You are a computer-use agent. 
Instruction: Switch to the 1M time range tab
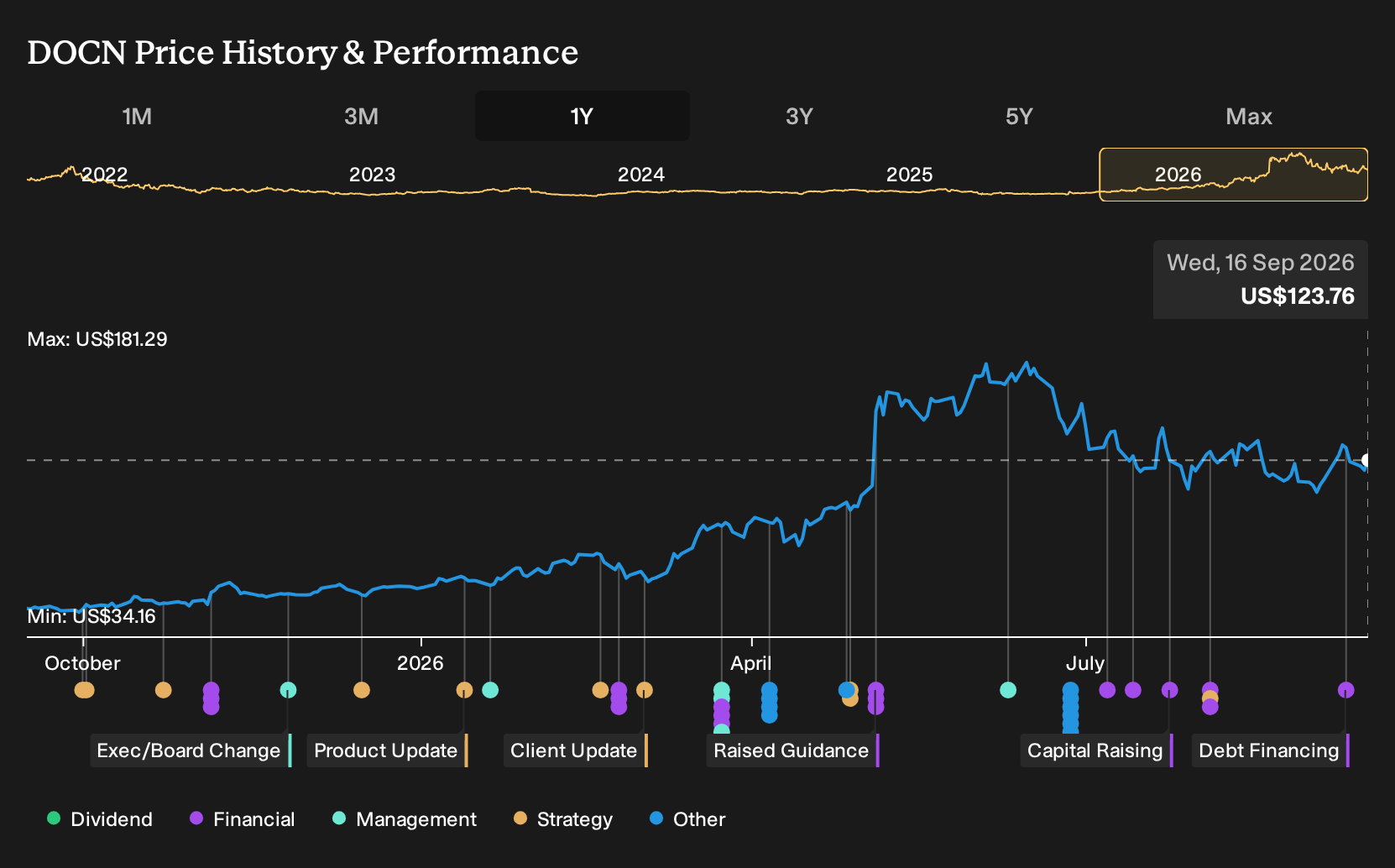137,116
